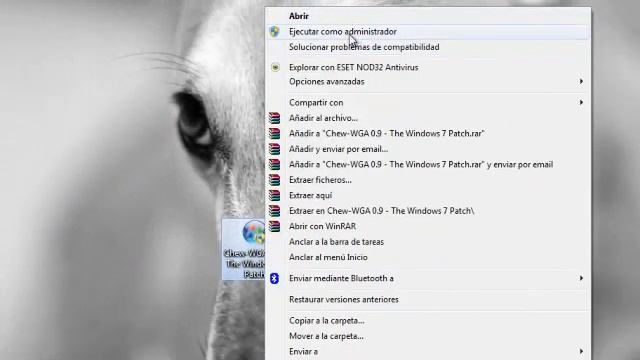640x360 pixels.
Task: Open the Enviar mediante Bluetooth a entry
Action: (x=341, y=278)
